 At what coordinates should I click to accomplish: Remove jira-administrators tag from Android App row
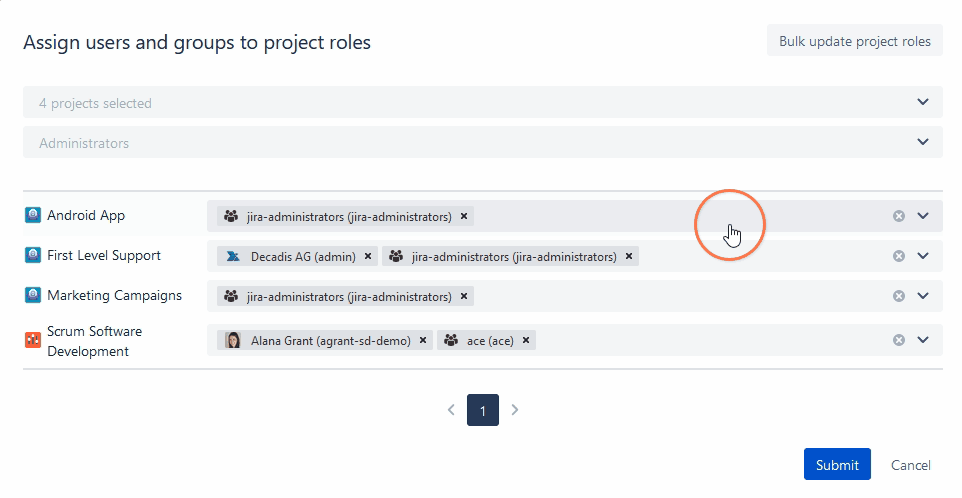(x=464, y=216)
